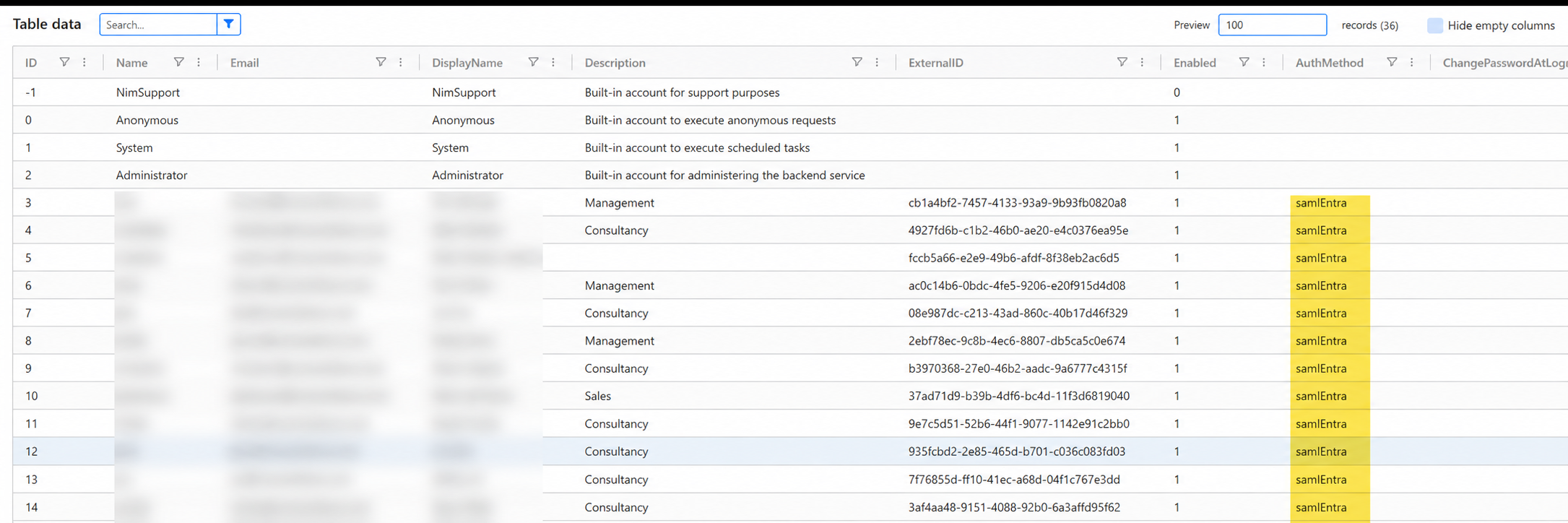
Task: Select the "Table data" heading
Action: pyautogui.click(x=47, y=24)
